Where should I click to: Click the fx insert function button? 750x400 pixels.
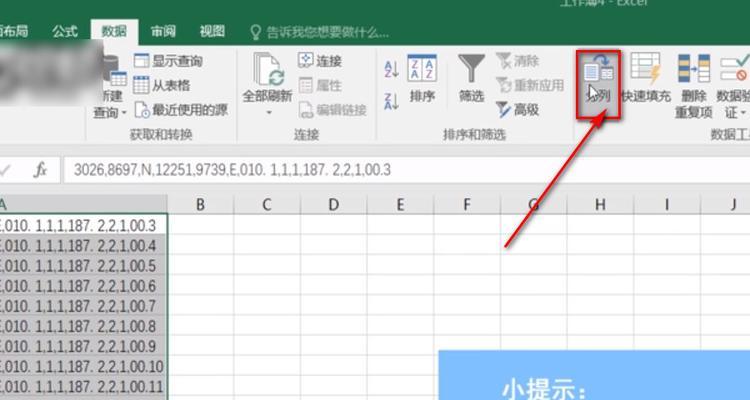40,170
